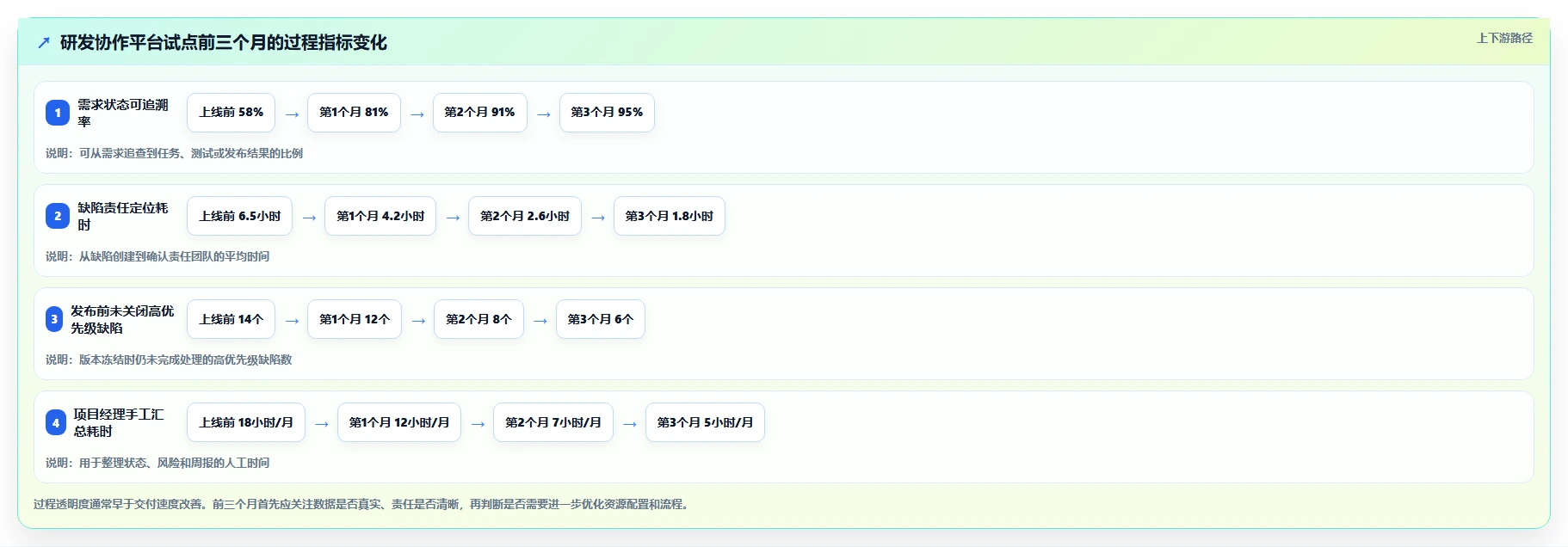Click the number 1 badge for 需求状态可追溯率
The height and width of the screenshot is (547, 1568).
point(58,113)
